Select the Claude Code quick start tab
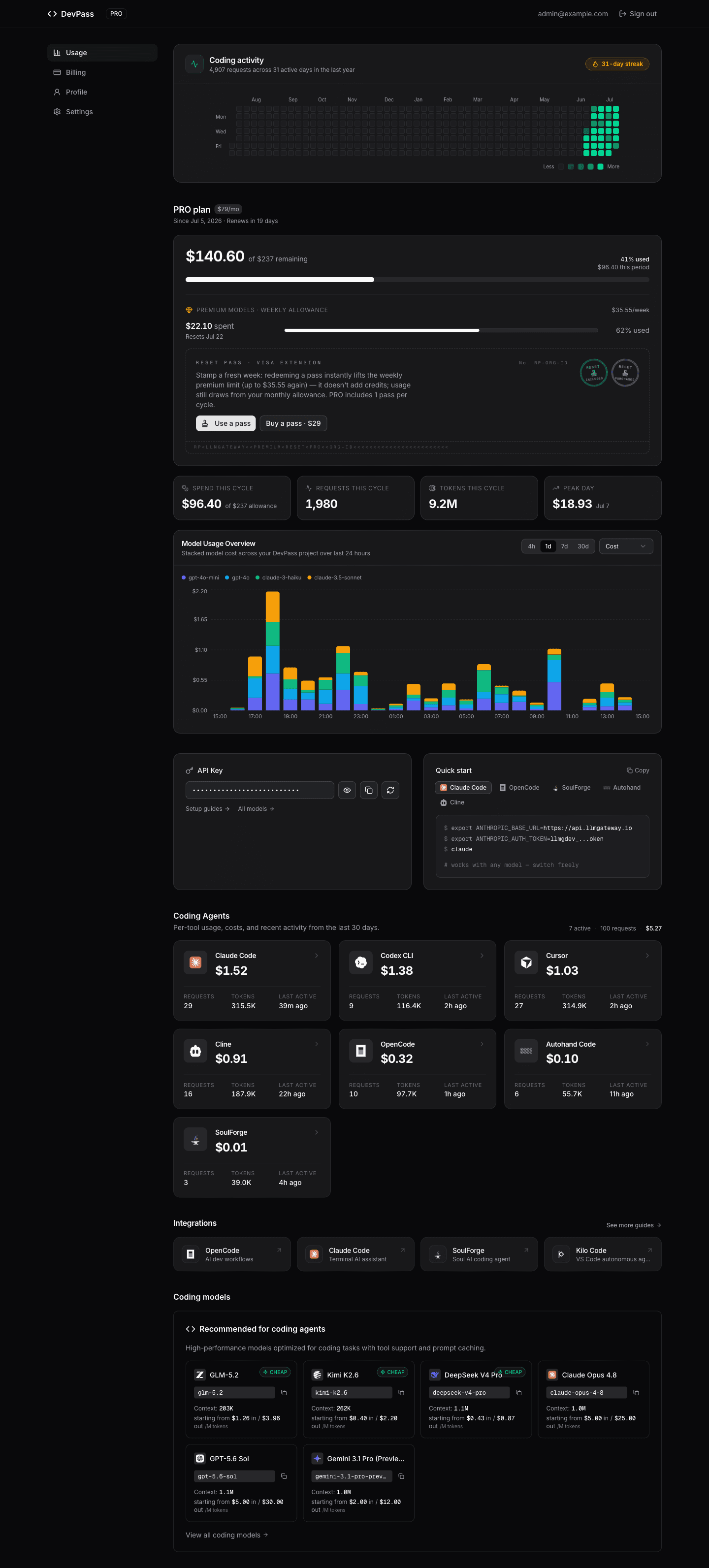Screen dimensions: 709x1568 coord(463,788)
